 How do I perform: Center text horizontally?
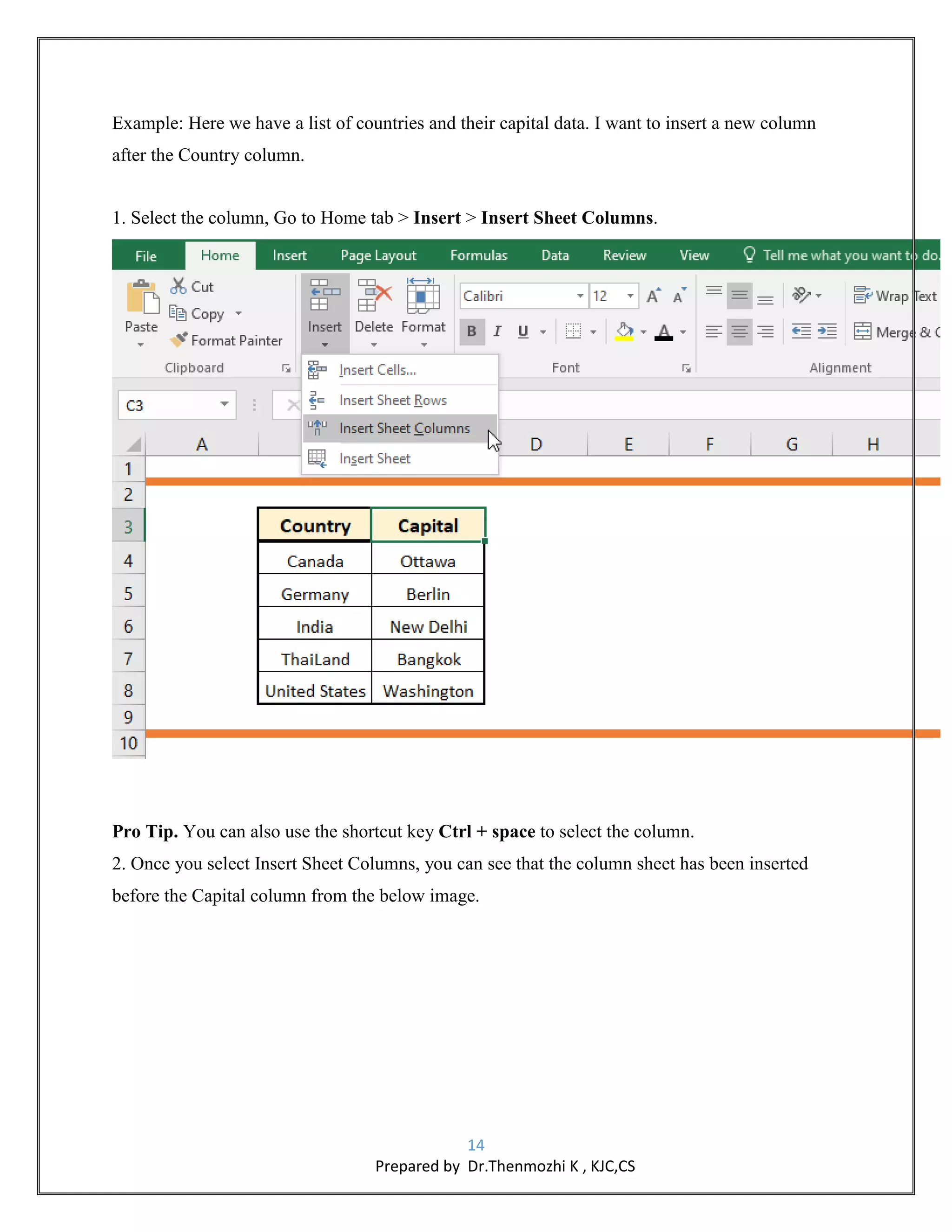[740, 331]
